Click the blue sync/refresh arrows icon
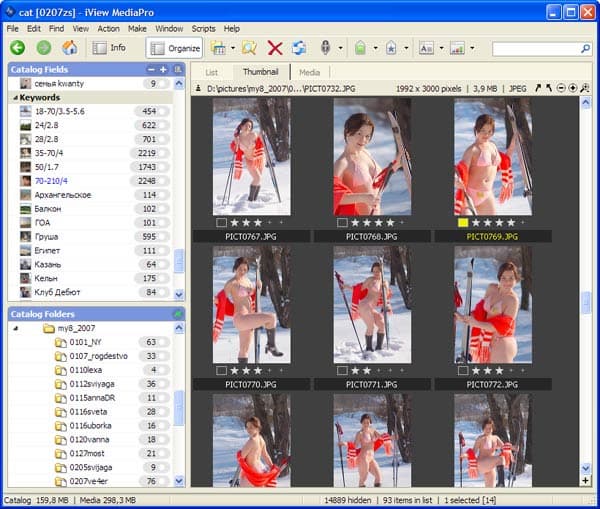This screenshot has width=600, height=509. (x=299, y=48)
